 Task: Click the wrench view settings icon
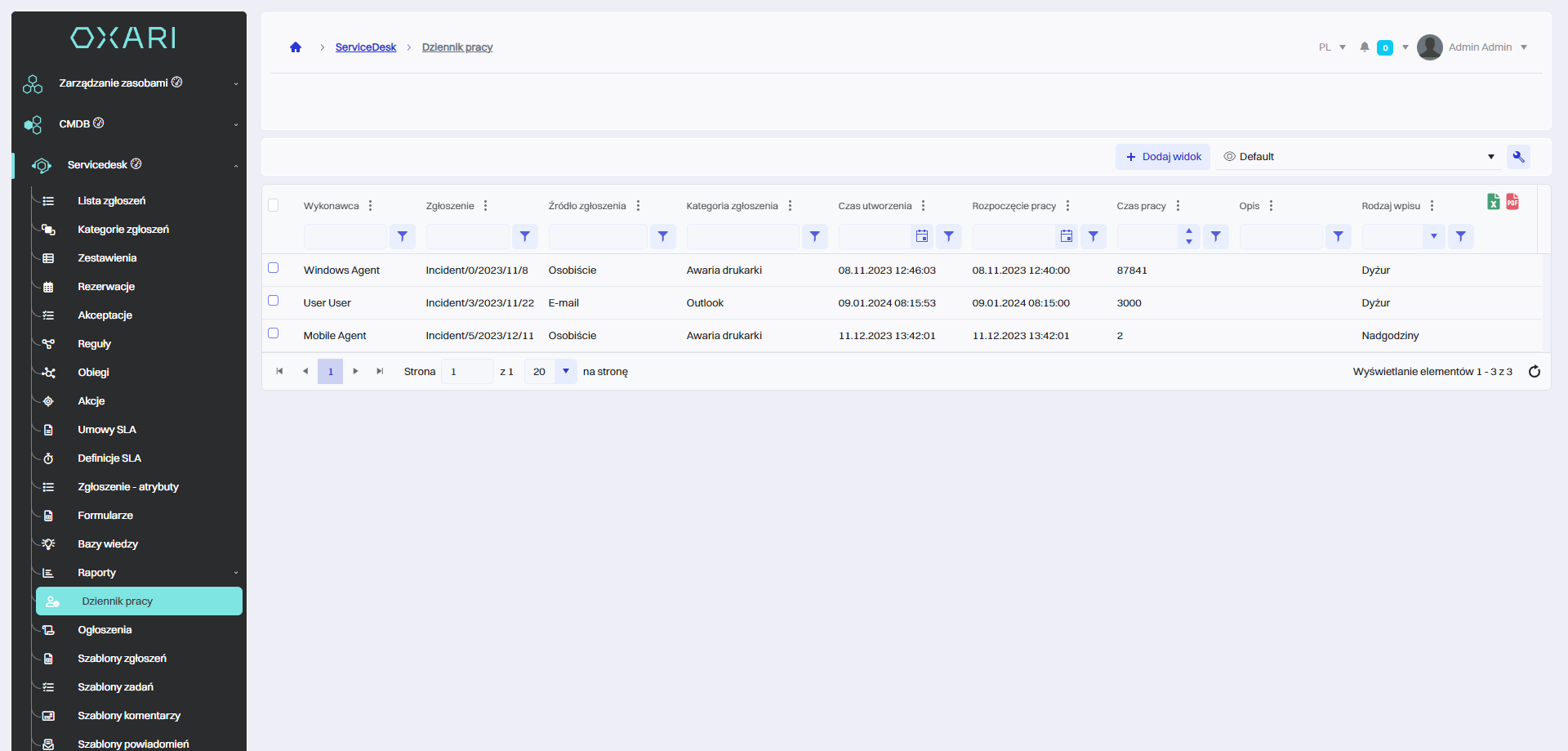tap(1518, 157)
